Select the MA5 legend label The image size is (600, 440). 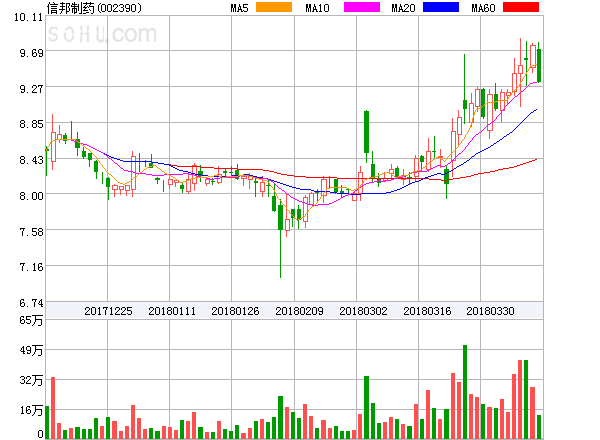tap(239, 8)
